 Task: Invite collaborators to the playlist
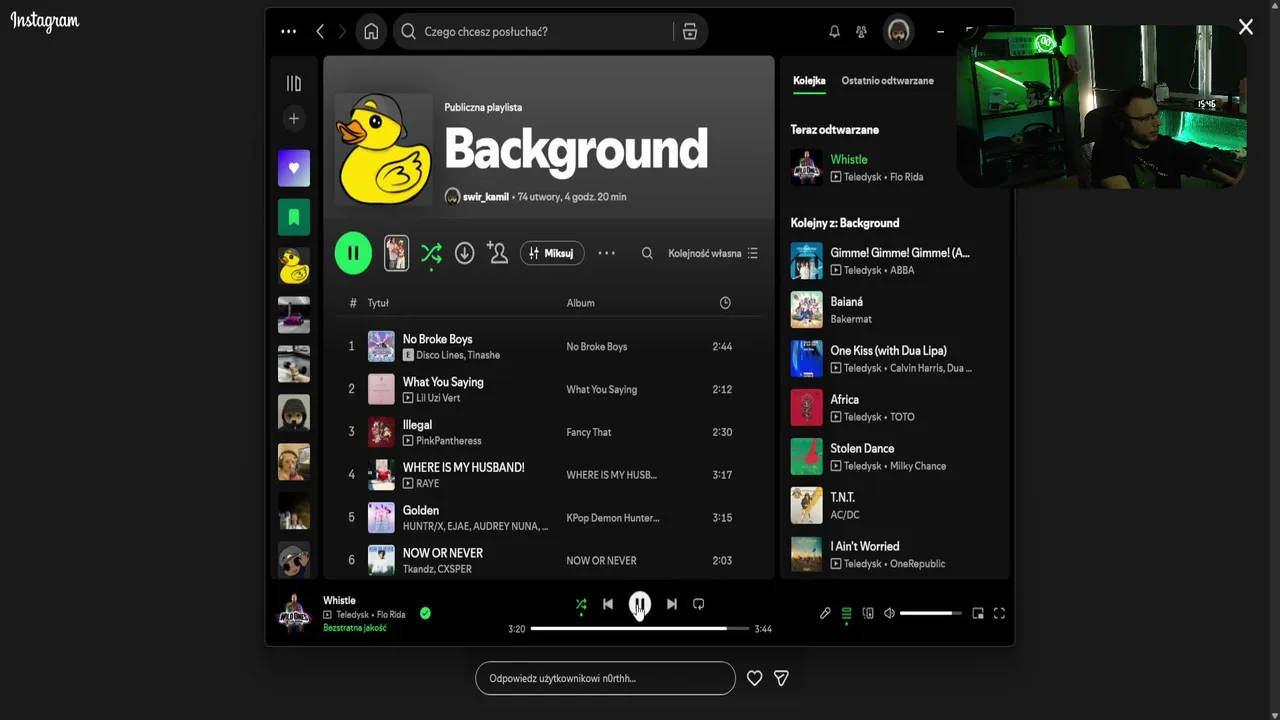tap(497, 253)
